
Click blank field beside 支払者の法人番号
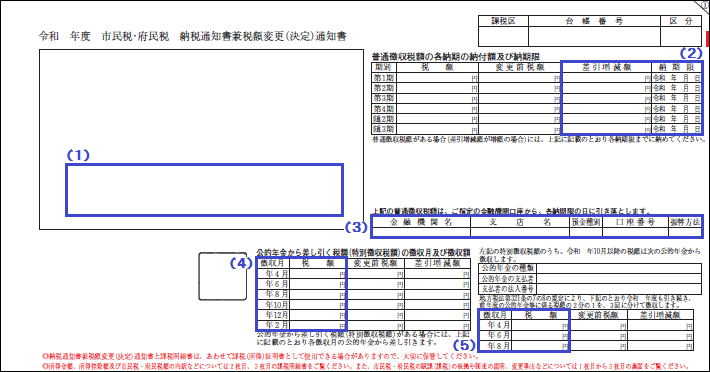point(619,289)
